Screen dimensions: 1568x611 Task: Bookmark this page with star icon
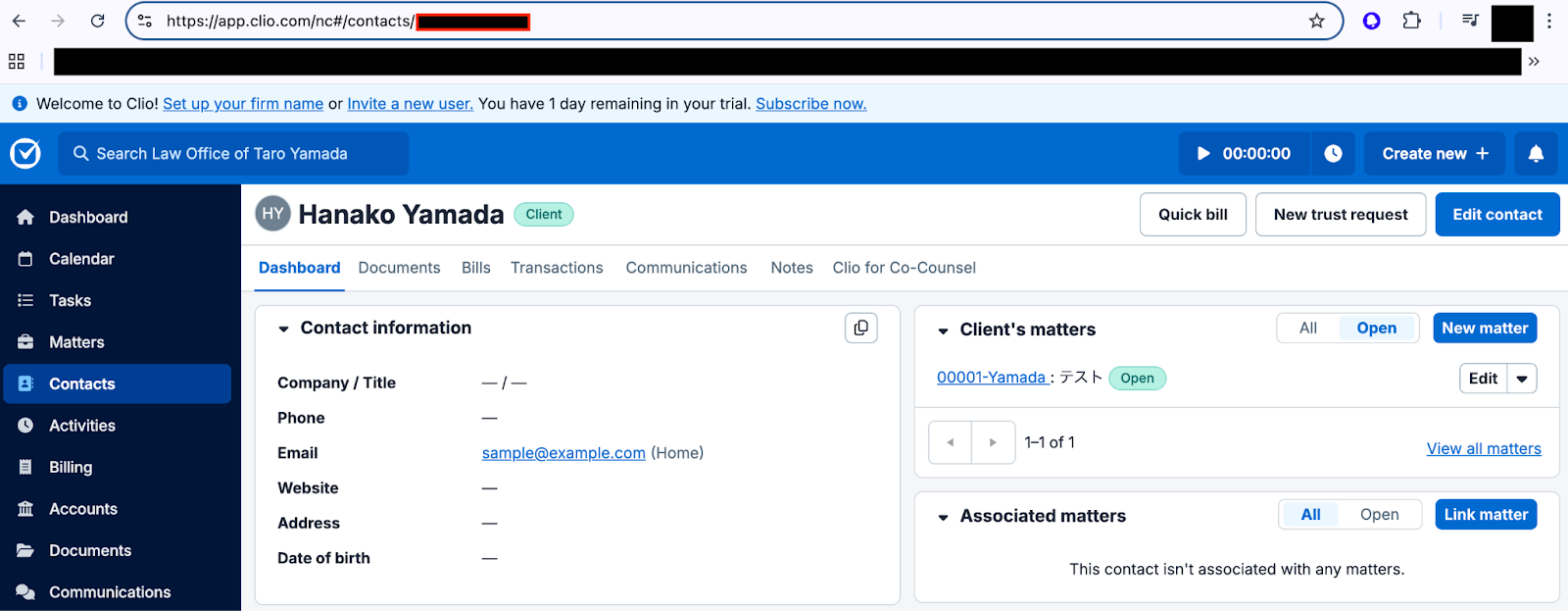1316,21
